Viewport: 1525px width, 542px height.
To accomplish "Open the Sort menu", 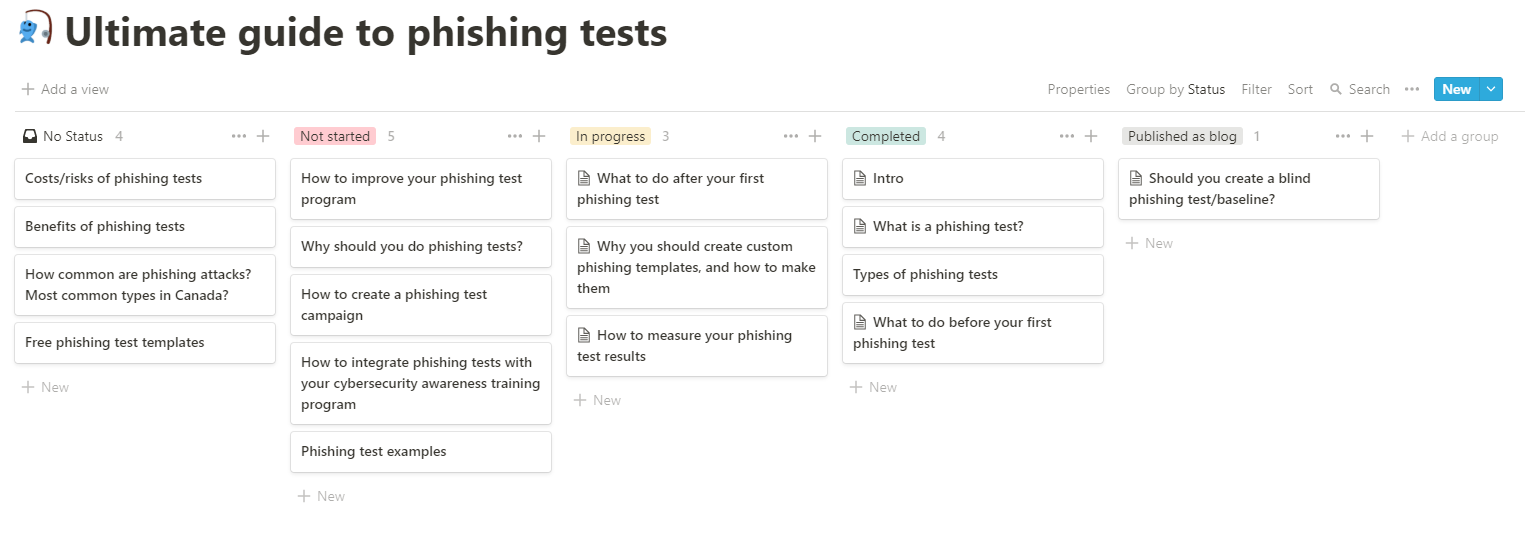I will coord(1300,89).
